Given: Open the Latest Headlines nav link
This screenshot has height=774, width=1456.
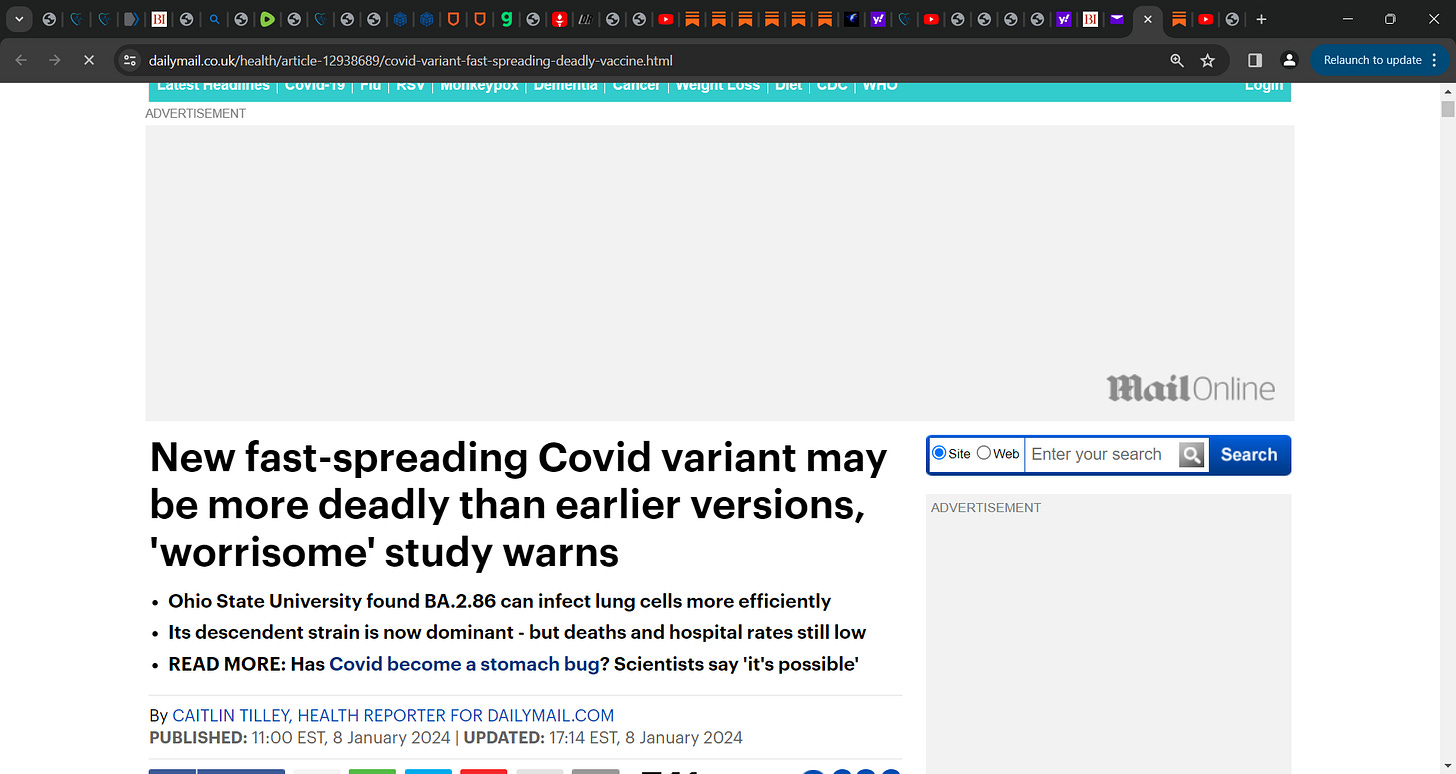Looking at the screenshot, I should pos(213,86).
